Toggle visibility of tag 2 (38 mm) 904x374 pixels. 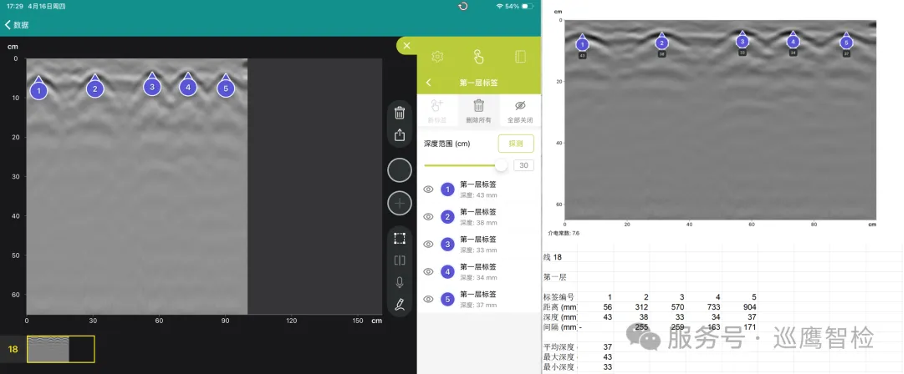(x=428, y=217)
